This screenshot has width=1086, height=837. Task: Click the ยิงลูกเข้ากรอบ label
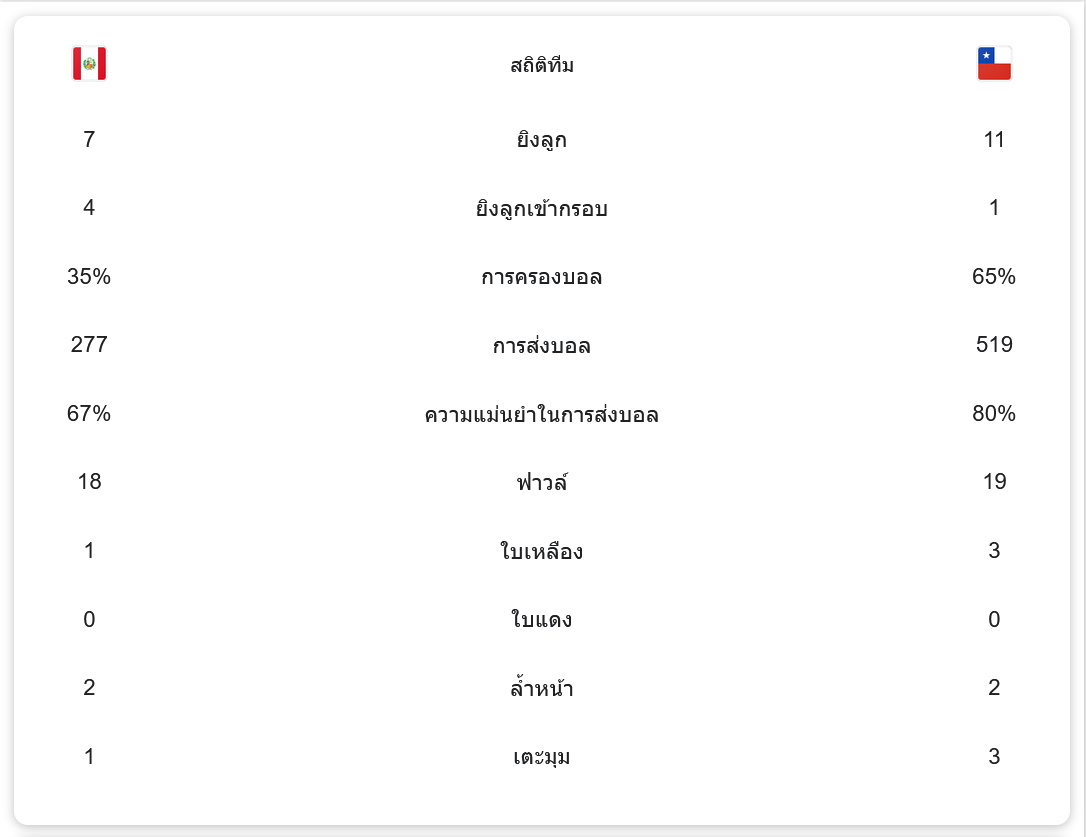tap(542, 209)
